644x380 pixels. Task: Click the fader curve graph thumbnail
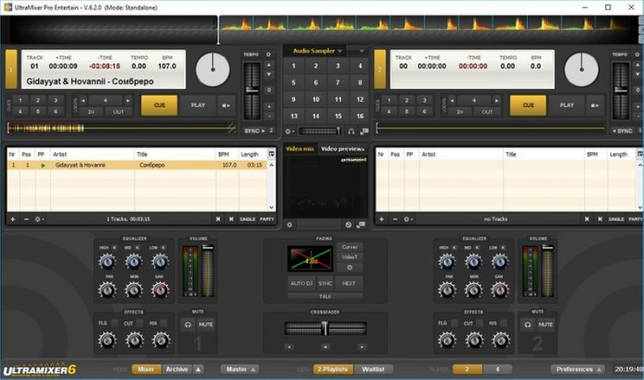[x=310, y=259]
